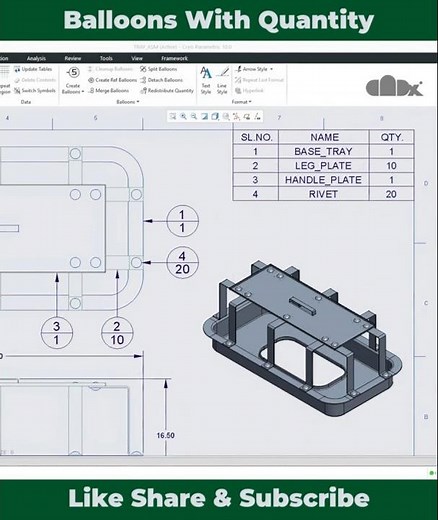Click Zoom Out magnifier icon
Viewport: 438px width, 520px height.
point(194,116)
